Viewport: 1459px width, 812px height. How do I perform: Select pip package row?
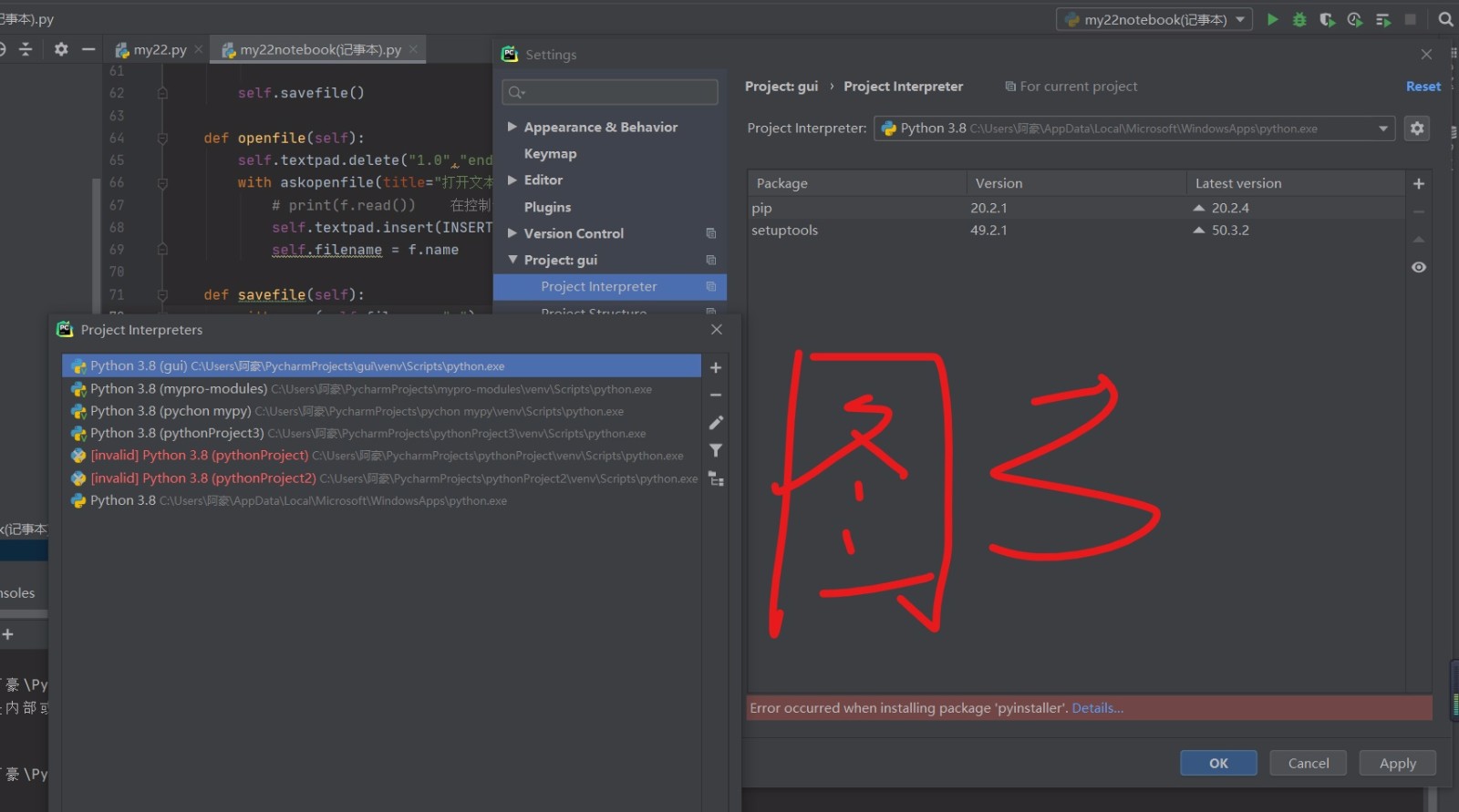pyautogui.click(x=1076, y=208)
